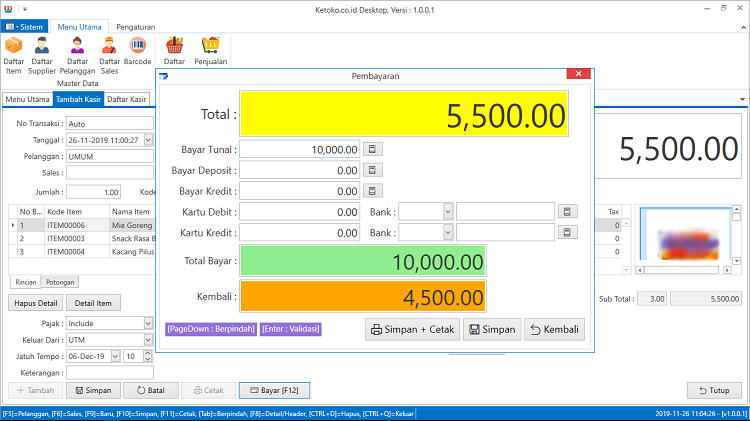Open the Barcode tool icon

coord(137,51)
